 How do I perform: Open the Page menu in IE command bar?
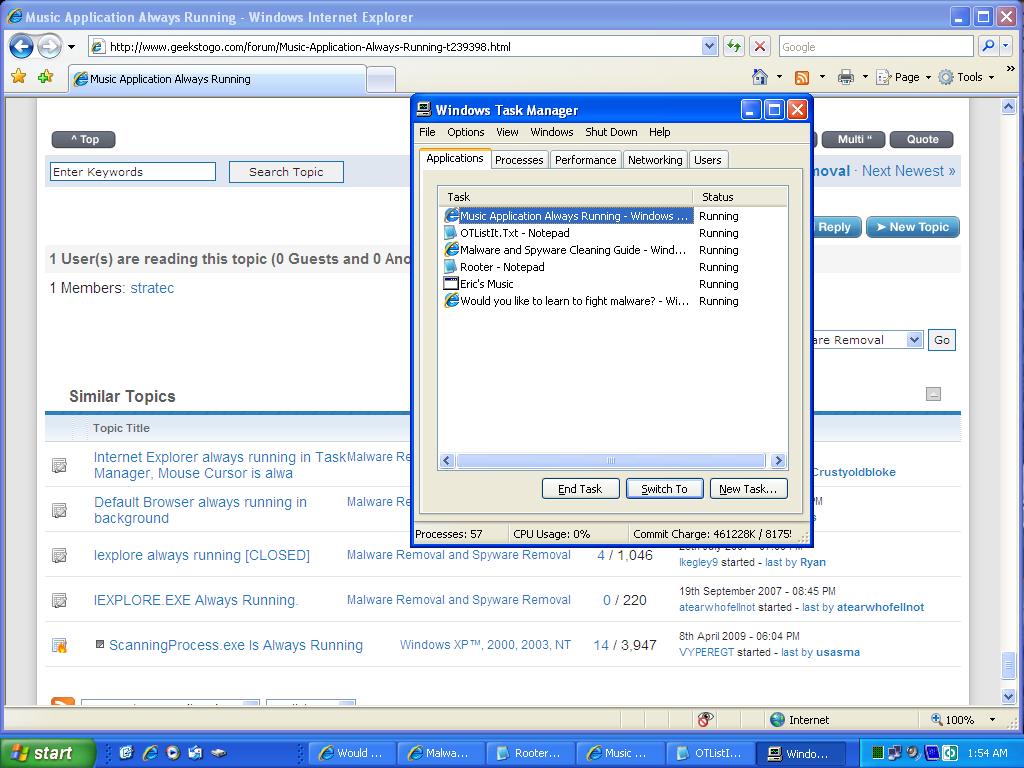coord(903,77)
